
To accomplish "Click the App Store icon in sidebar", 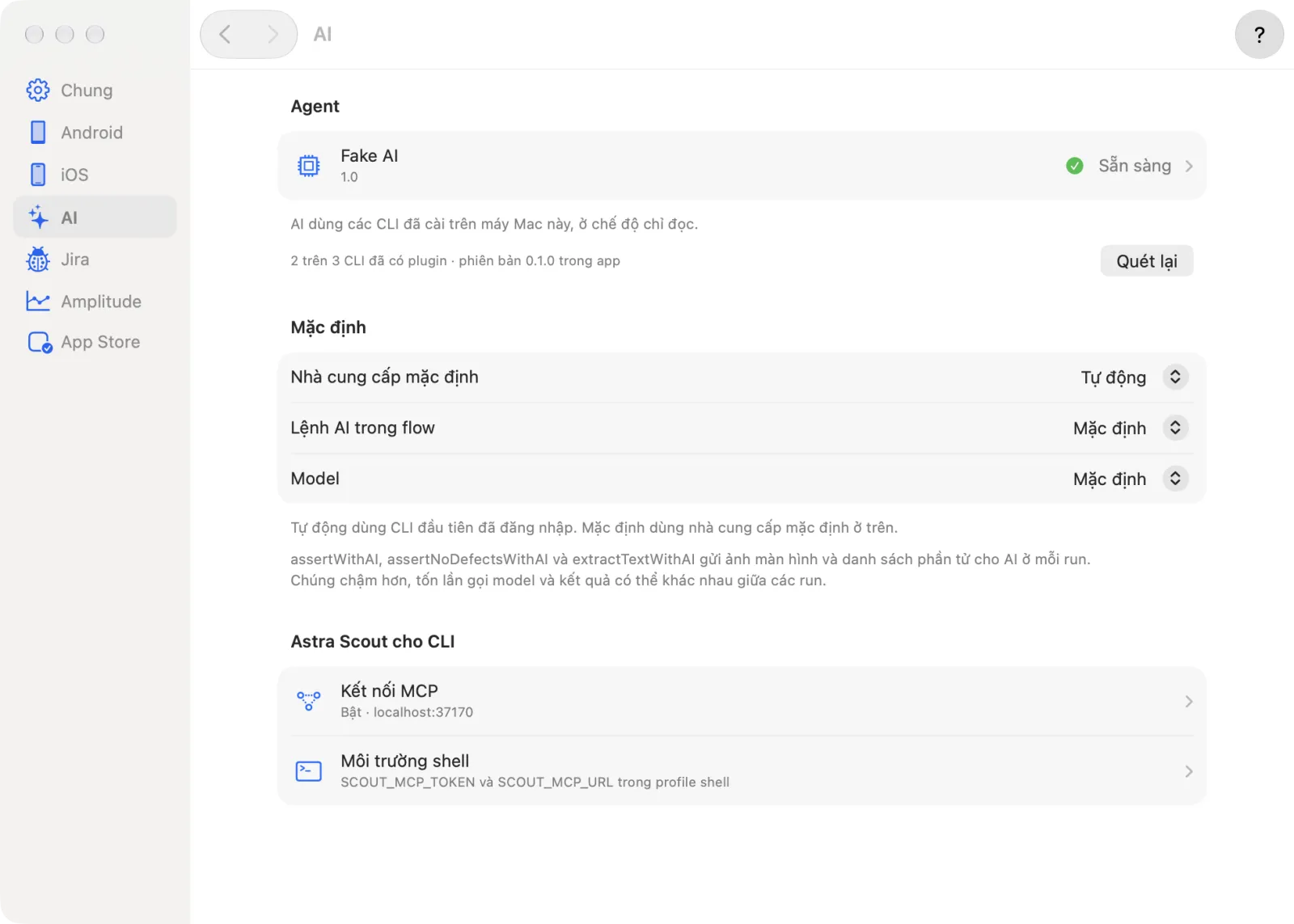I will point(40,343).
